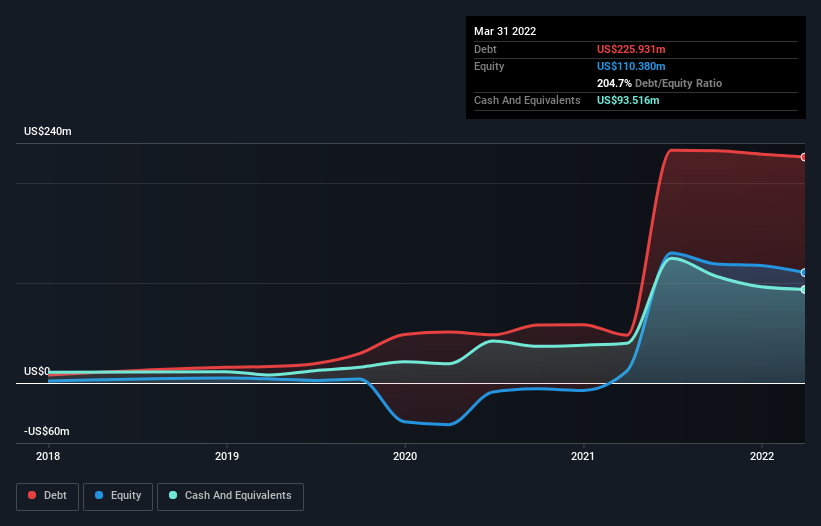Click the -US$60m y-axis label
This screenshot has width=821, height=526.
(47, 431)
